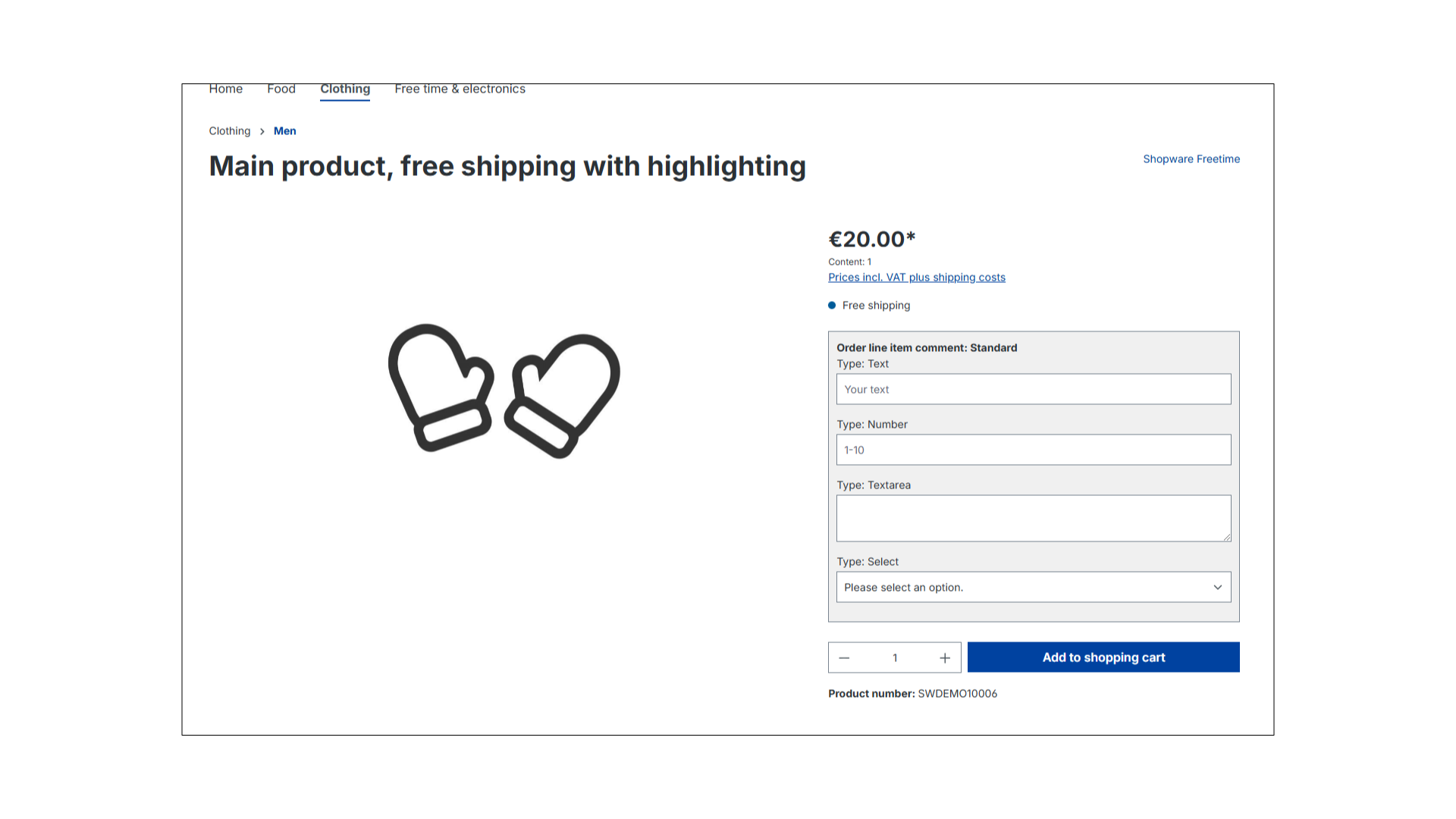
Task: Expand the 'Please select an option' dropdown
Action: click(1034, 588)
